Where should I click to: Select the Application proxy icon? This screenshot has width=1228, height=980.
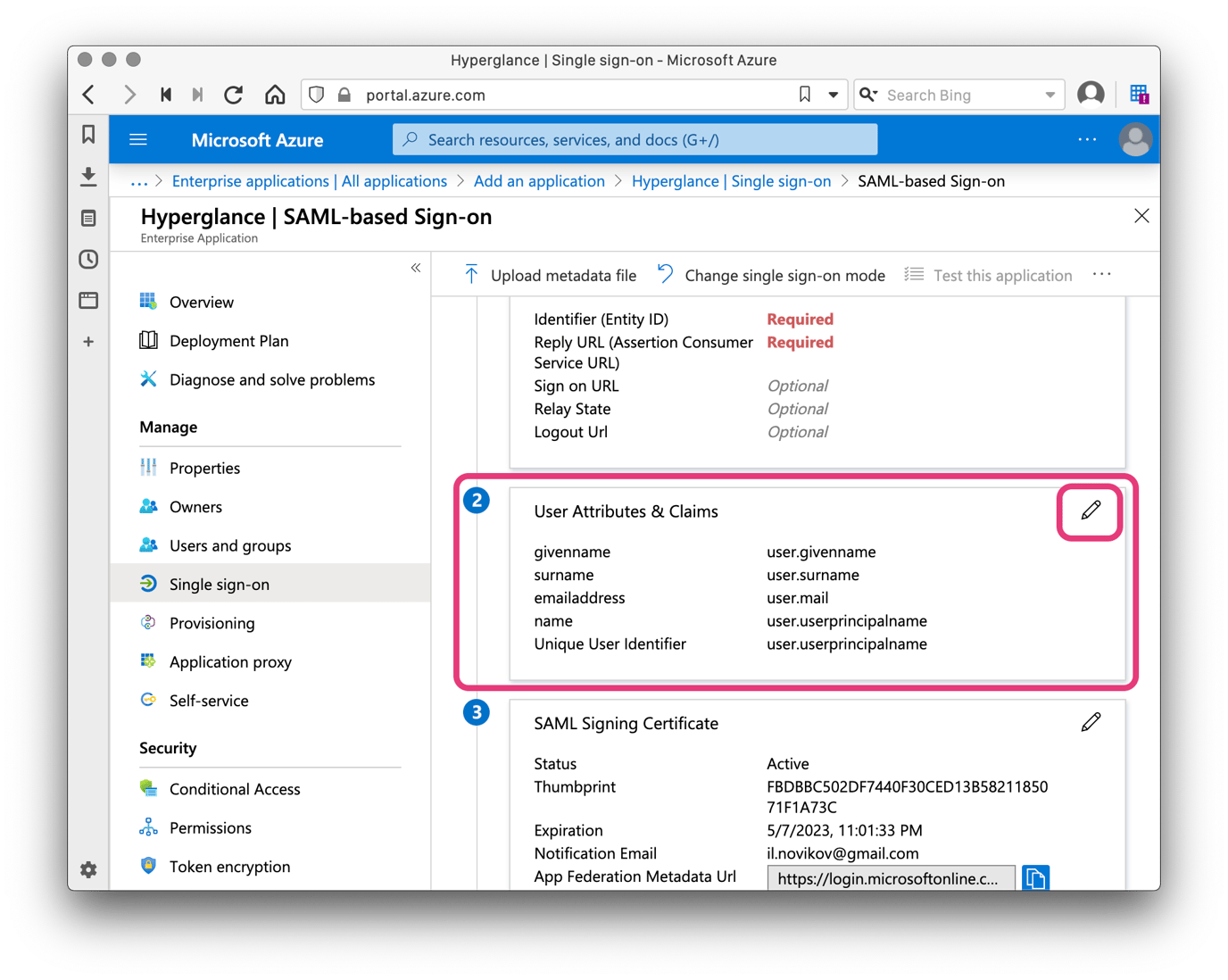[x=148, y=661]
